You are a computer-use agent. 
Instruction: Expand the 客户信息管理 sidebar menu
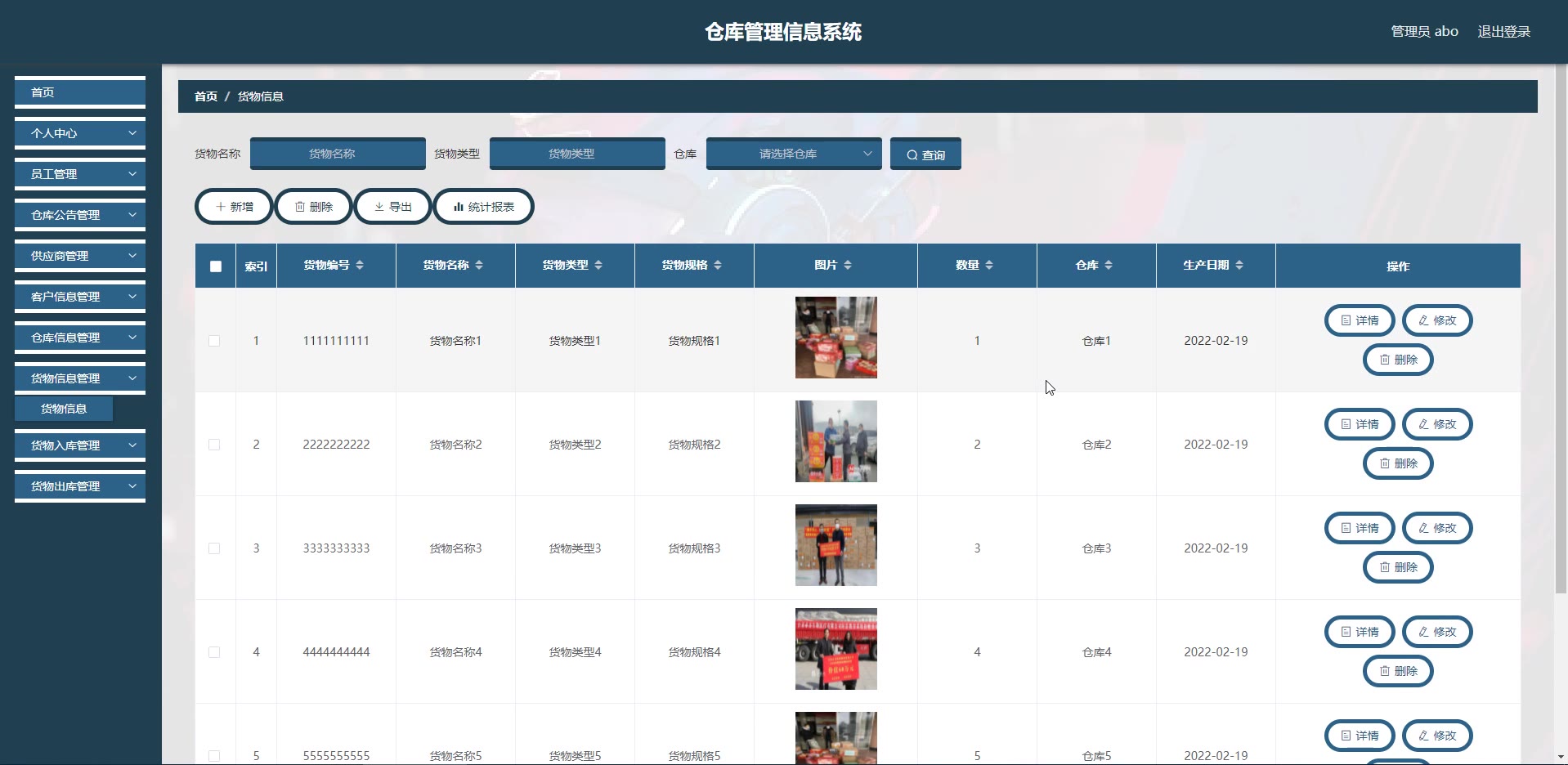tap(80, 297)
